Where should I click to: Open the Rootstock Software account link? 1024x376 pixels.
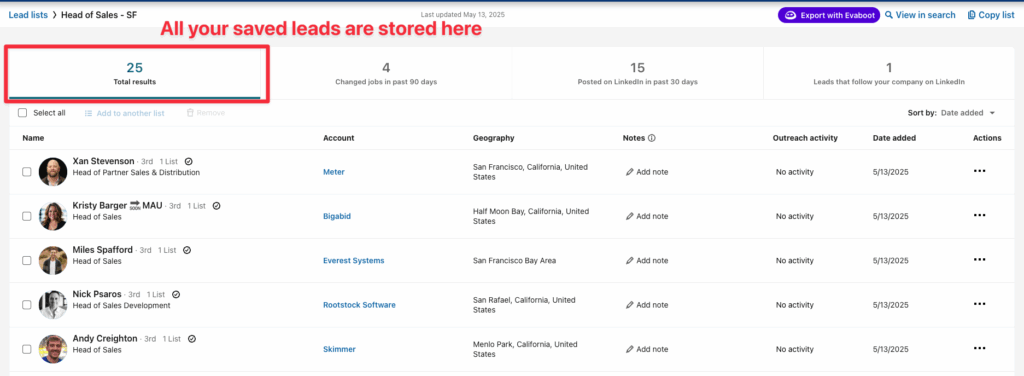coord(359,305)
